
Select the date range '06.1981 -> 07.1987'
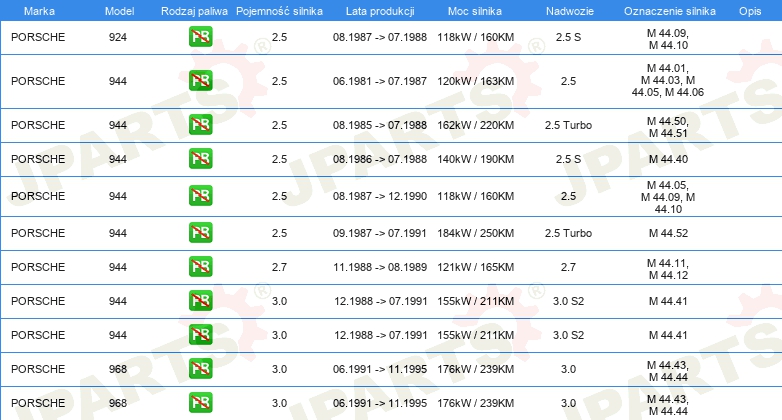point(380,81)
